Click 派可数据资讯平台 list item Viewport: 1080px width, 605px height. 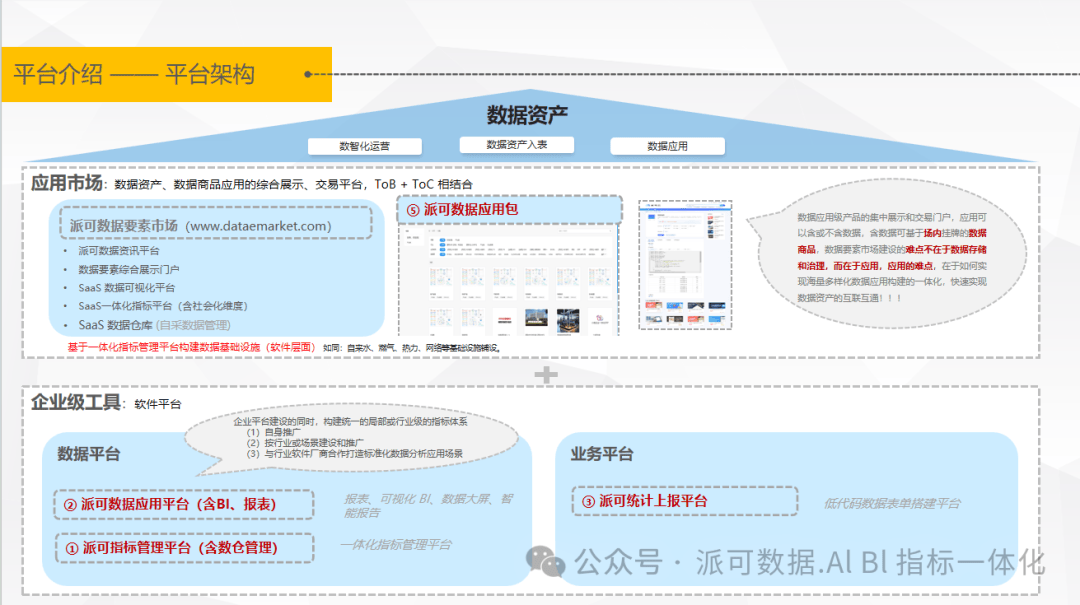[x=118, y=251]
